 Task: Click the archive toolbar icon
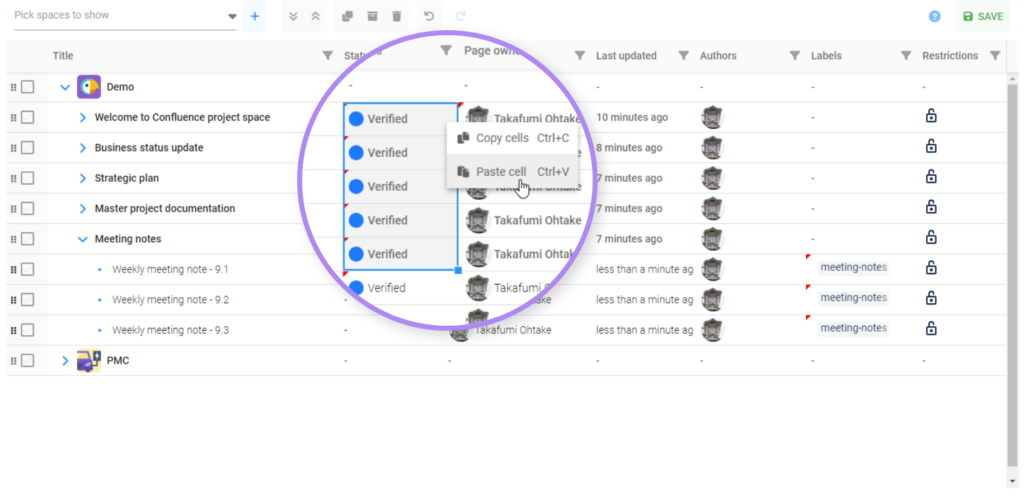372,16
